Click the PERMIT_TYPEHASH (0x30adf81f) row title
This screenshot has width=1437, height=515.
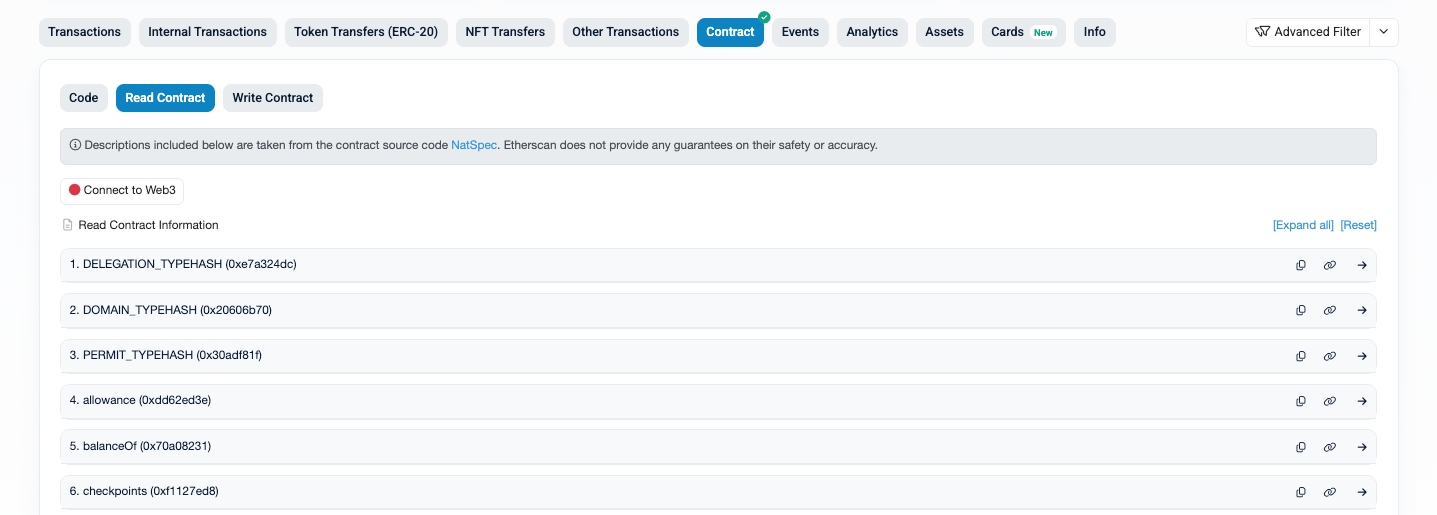click(x=166, y=355)
